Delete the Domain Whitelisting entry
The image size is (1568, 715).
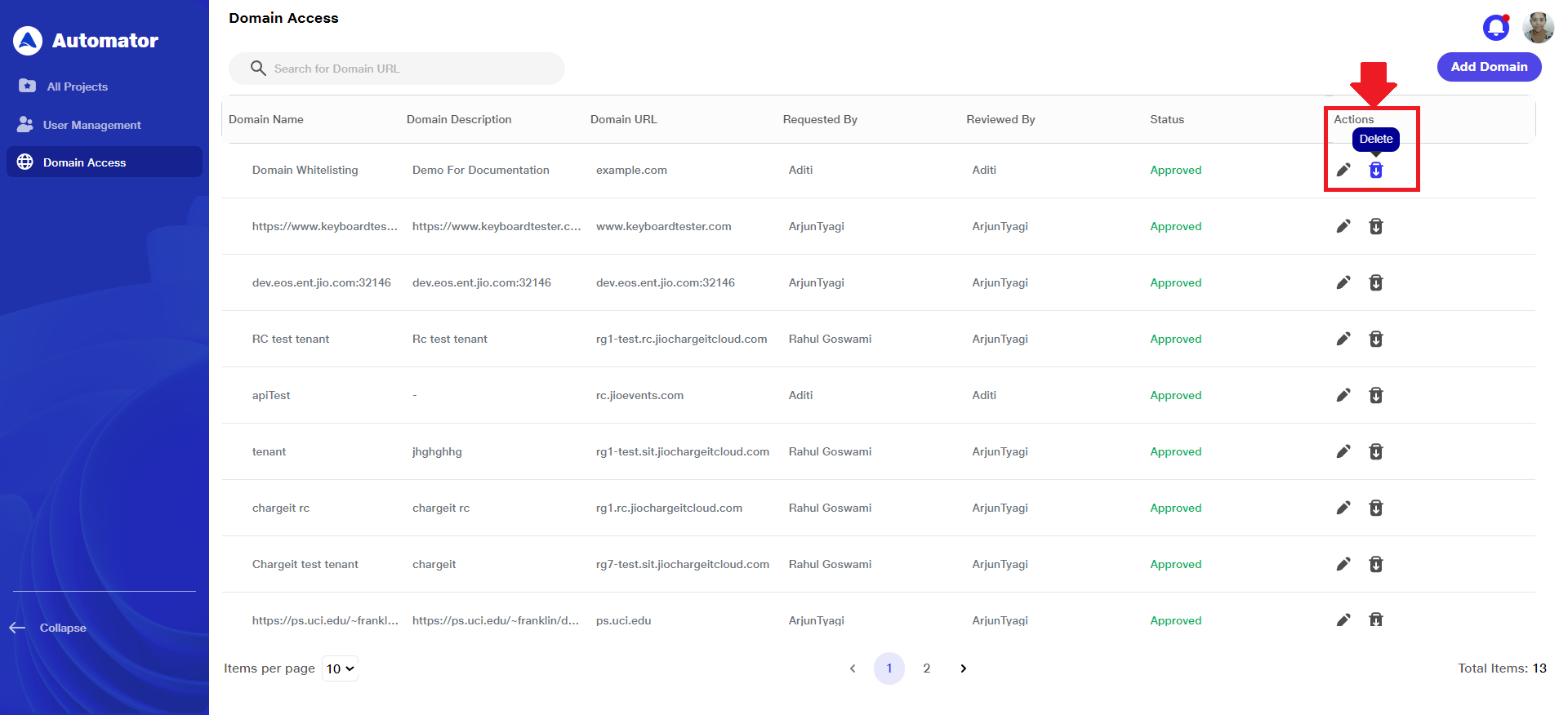1376,170
